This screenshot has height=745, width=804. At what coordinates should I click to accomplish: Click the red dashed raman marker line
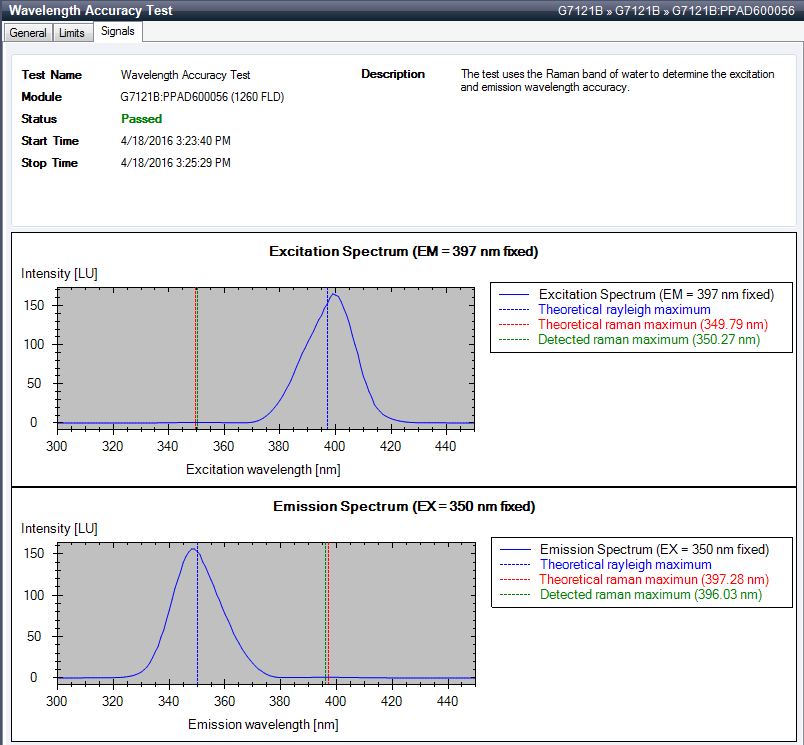tap(196, 360)
